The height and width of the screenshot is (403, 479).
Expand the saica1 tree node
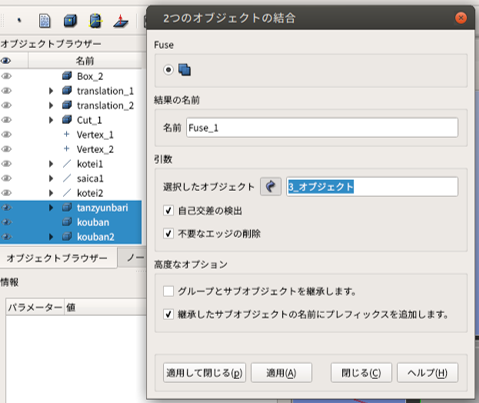coord(51,178)
